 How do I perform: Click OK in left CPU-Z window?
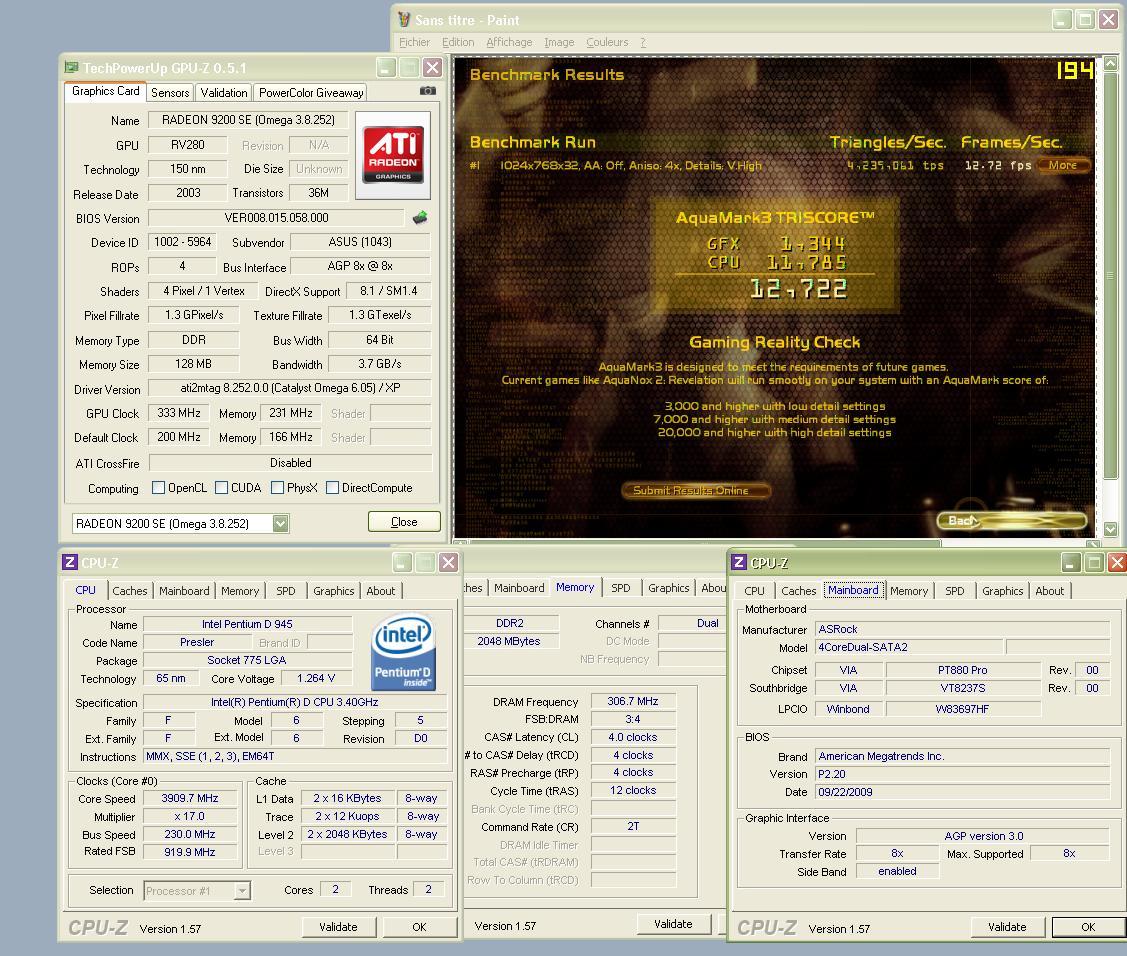pos(419,927)
